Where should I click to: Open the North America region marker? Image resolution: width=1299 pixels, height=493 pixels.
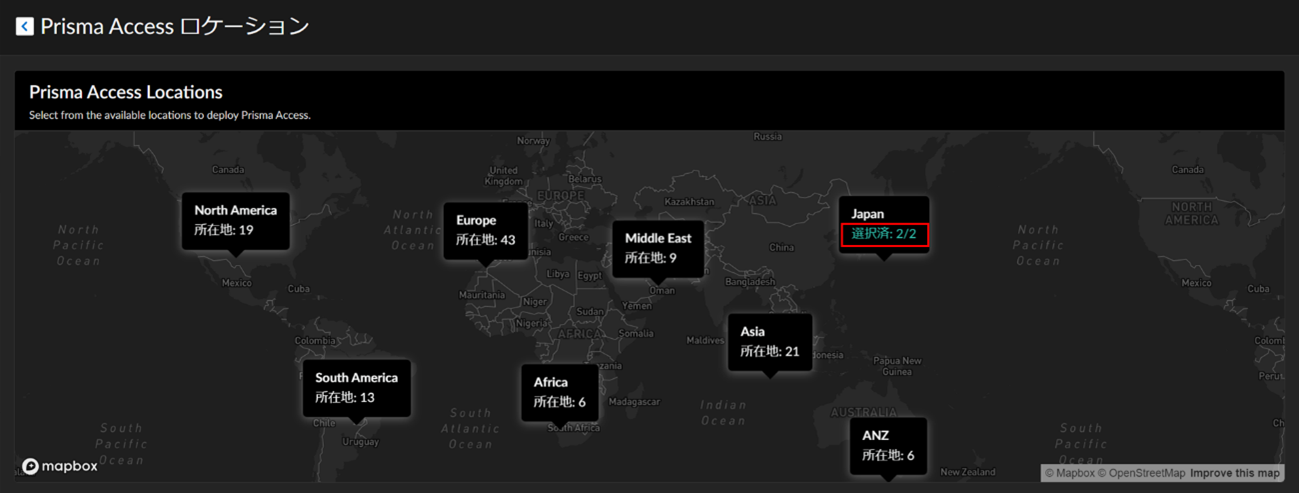[236, 221]
